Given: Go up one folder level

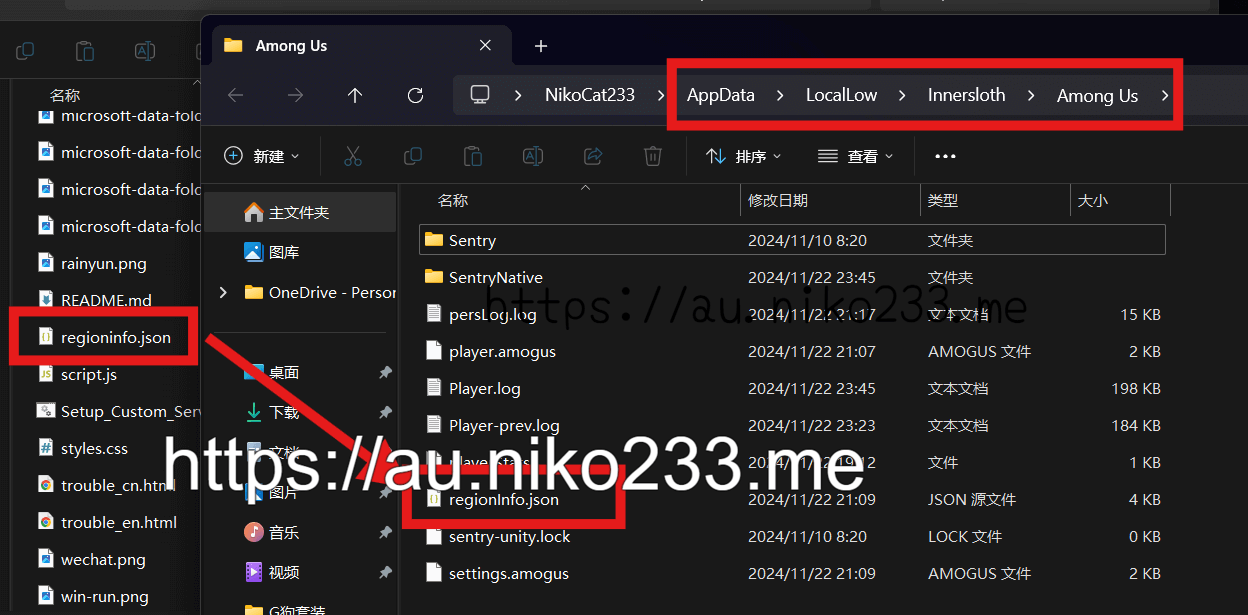Looking at the screenshot, I should (354, 95).
